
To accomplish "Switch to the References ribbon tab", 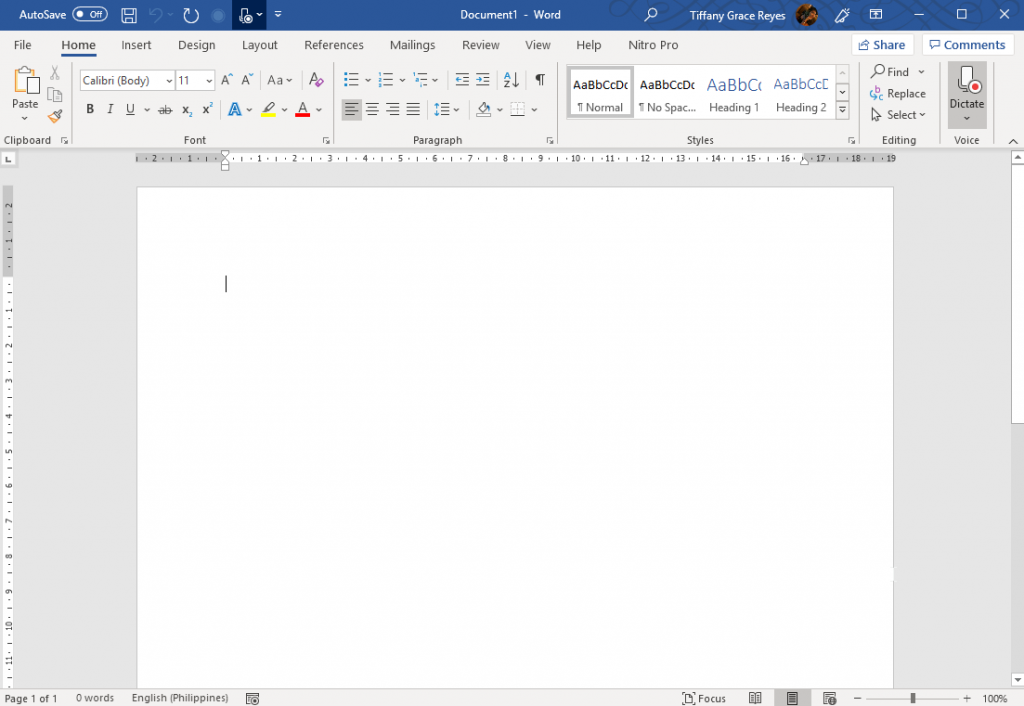I will coord(333,45).
